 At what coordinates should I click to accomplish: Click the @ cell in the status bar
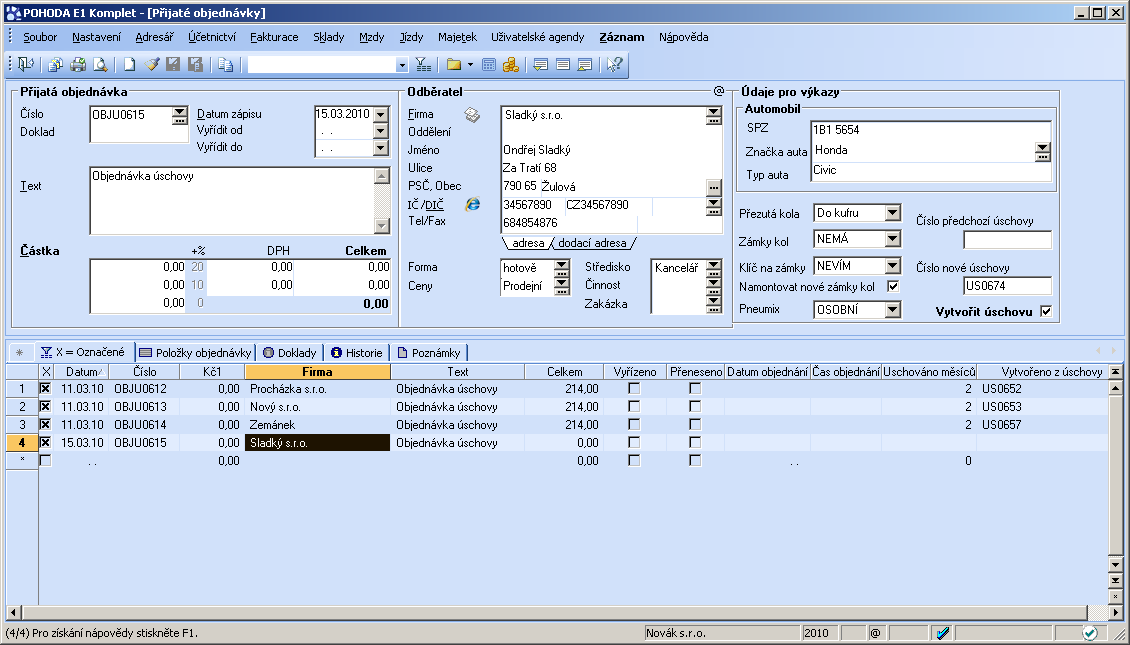tap(876, 633)
